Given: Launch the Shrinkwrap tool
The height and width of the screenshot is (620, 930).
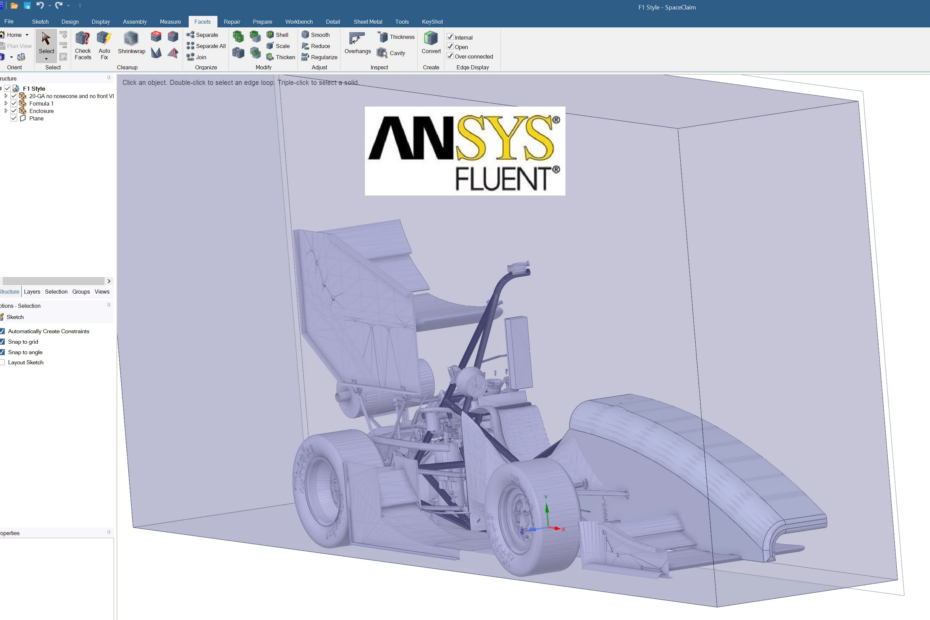Looking at the screenshot, I should [131, 43].
